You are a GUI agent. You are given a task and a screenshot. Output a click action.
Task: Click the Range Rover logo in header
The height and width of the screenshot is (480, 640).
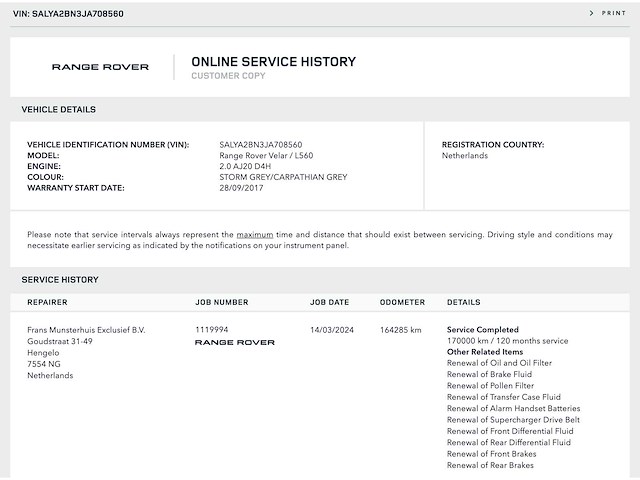coord(100,67)
